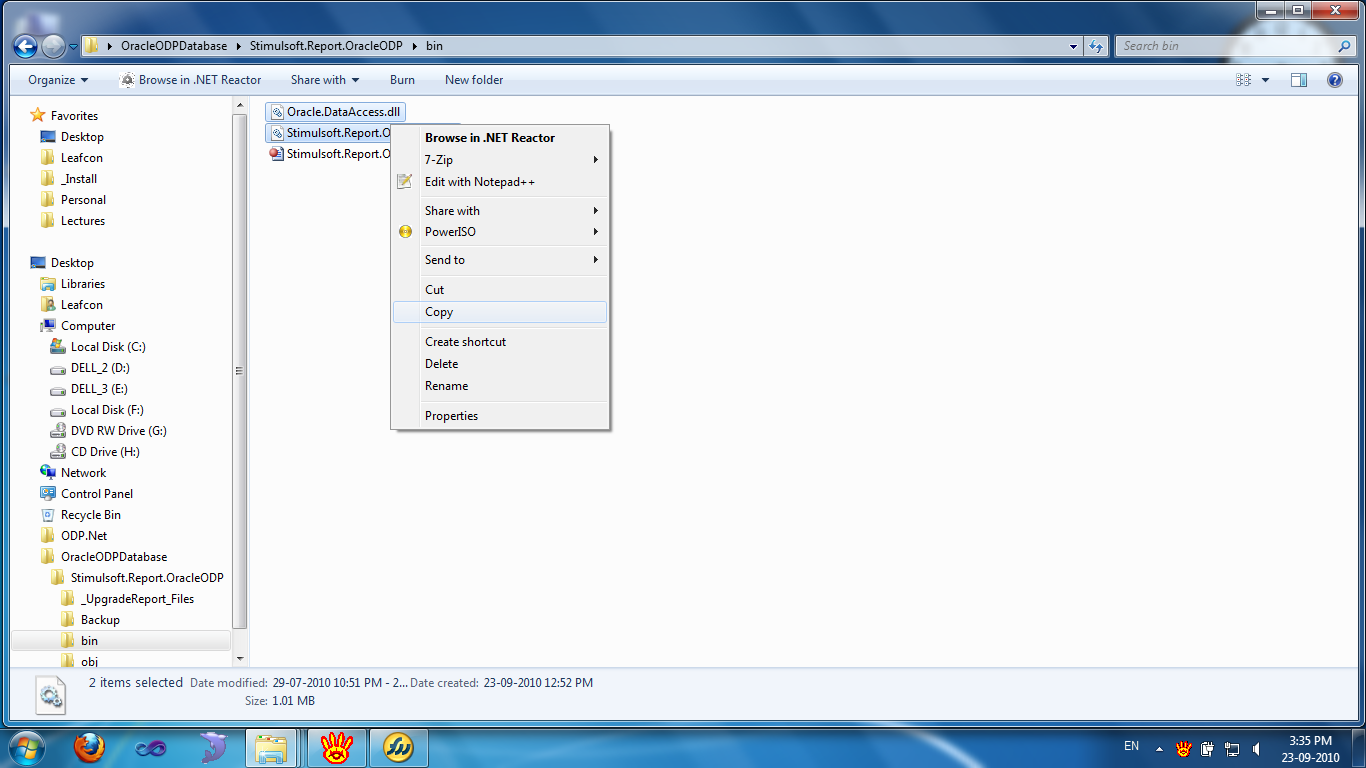
Task: Click the Notepad++ icon in context menu
Action: (405, 182)
